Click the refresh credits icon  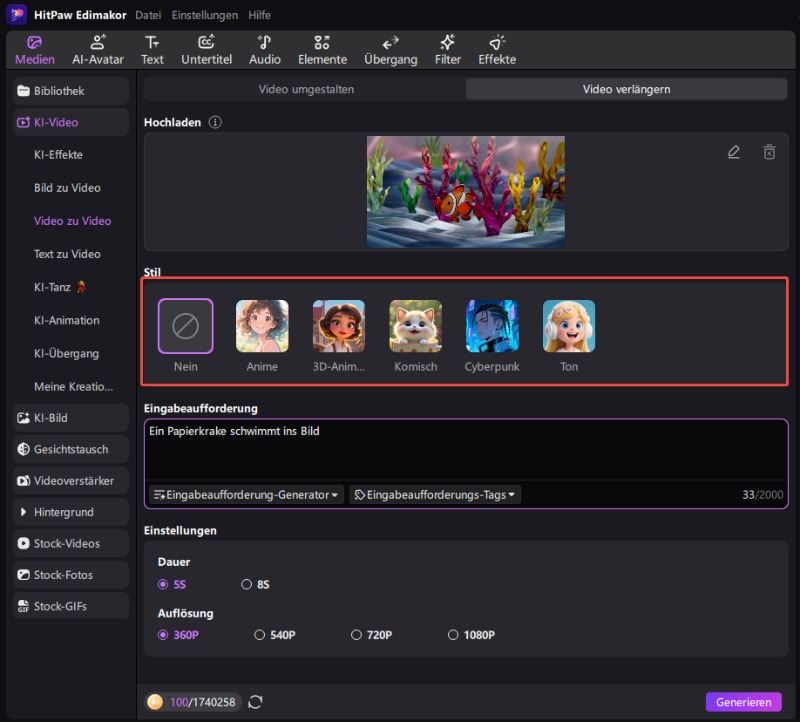pyautogui.click(x=255, y=702)
